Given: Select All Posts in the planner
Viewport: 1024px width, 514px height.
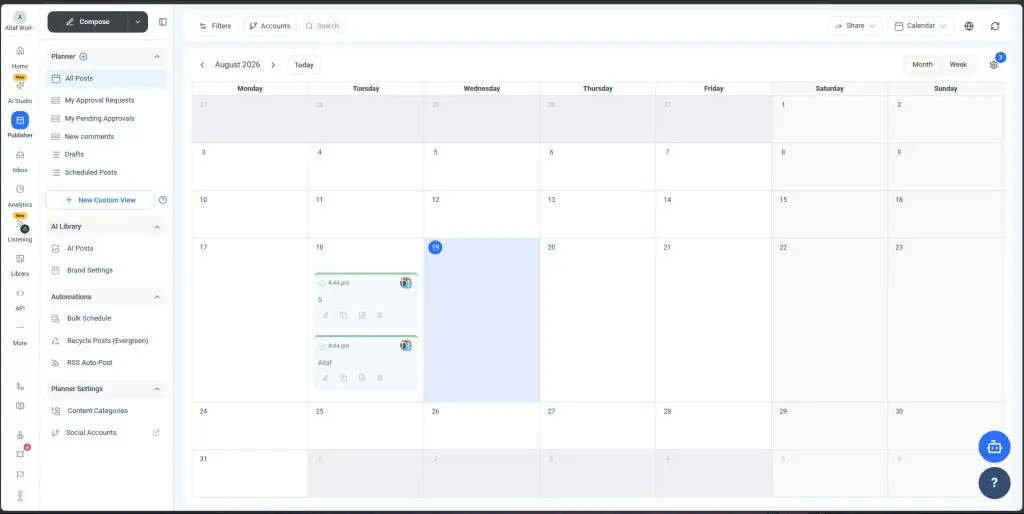Looking at the screenshot, I should pos(106,78).
